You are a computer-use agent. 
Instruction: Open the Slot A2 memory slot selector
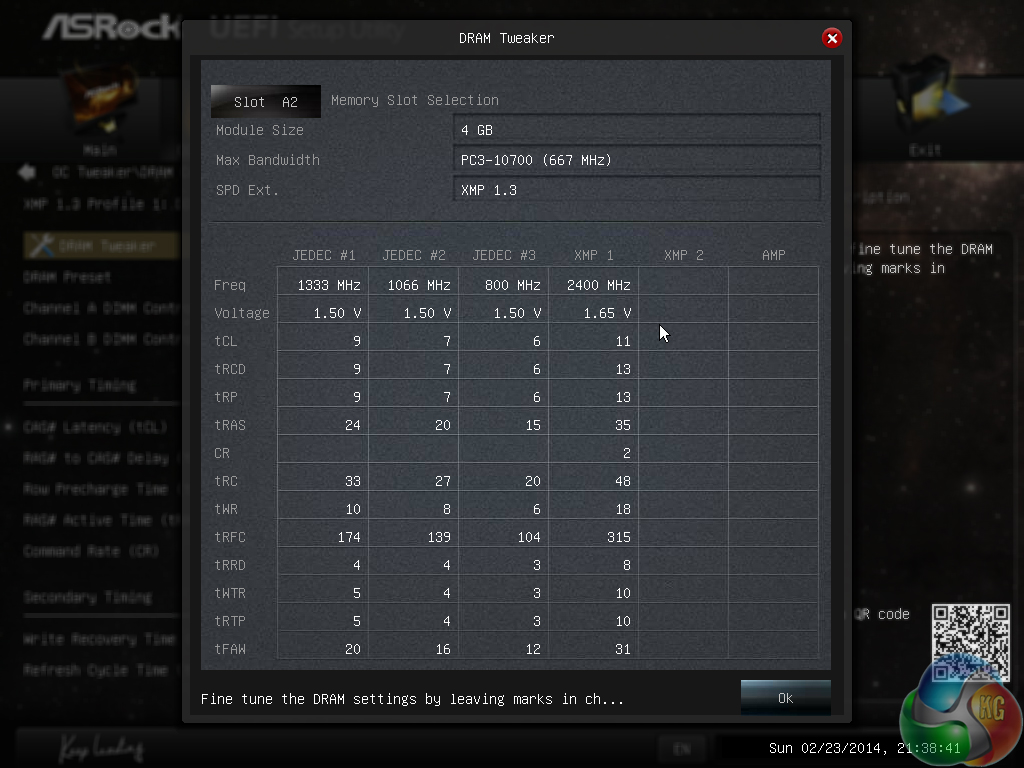pyautogui.click(x=266, y=101)
